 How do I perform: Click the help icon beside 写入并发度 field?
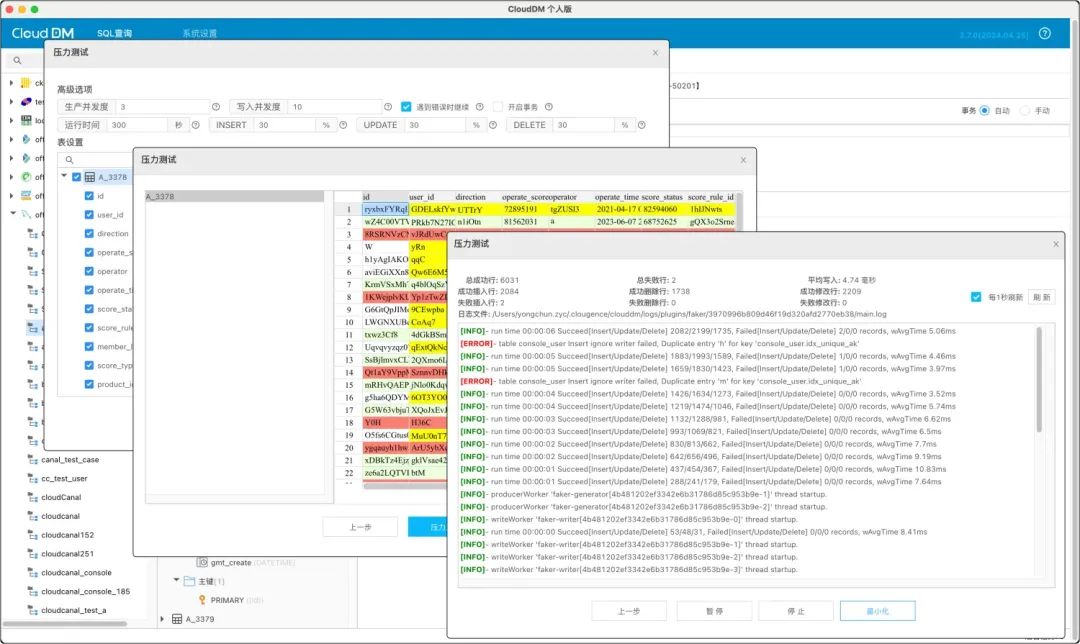pos(388,107)
